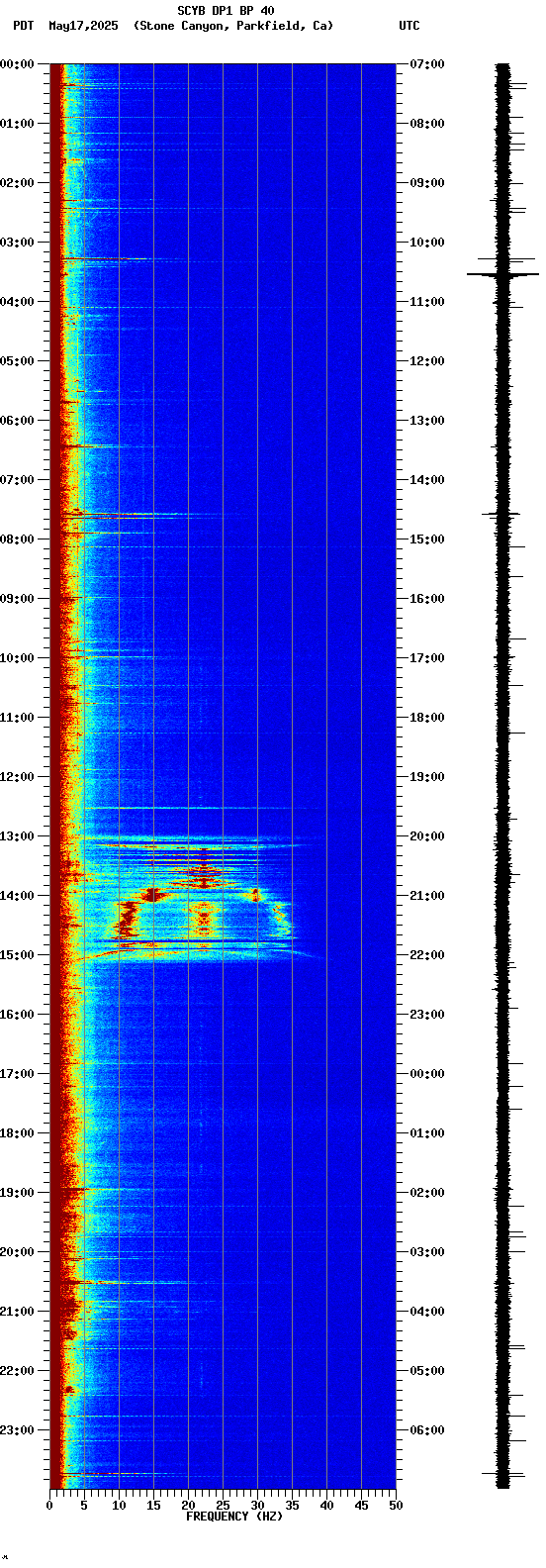
Task: Click the '18:00' PDT time label
Action: [17, 1133]
